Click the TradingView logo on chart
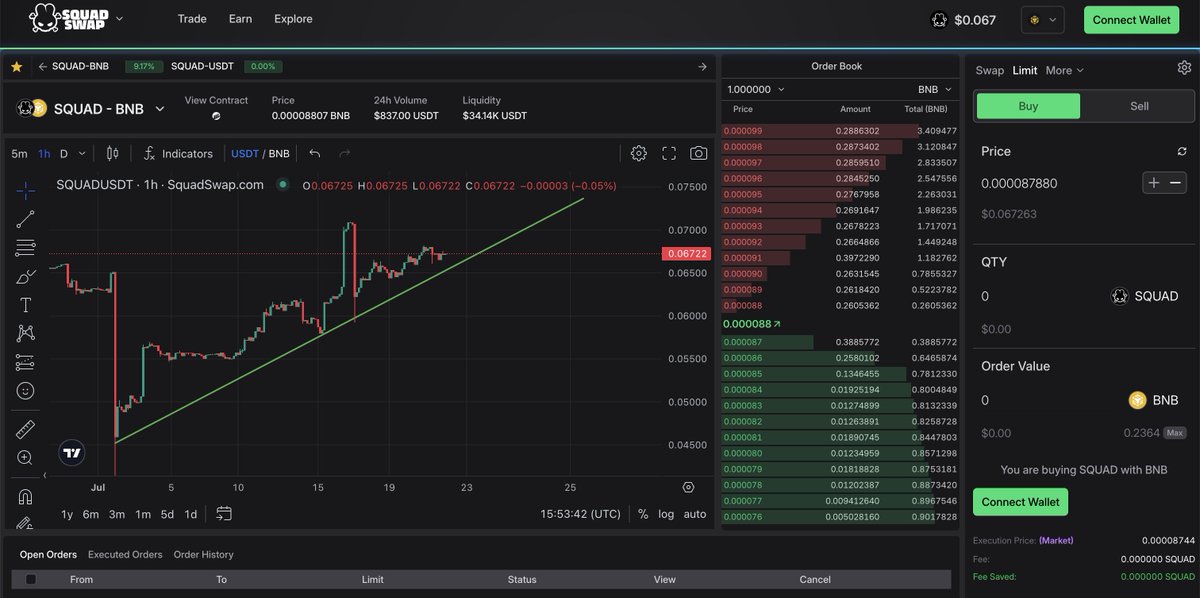The height and width of the screenshot is (598, 1200). pos(72,452)
